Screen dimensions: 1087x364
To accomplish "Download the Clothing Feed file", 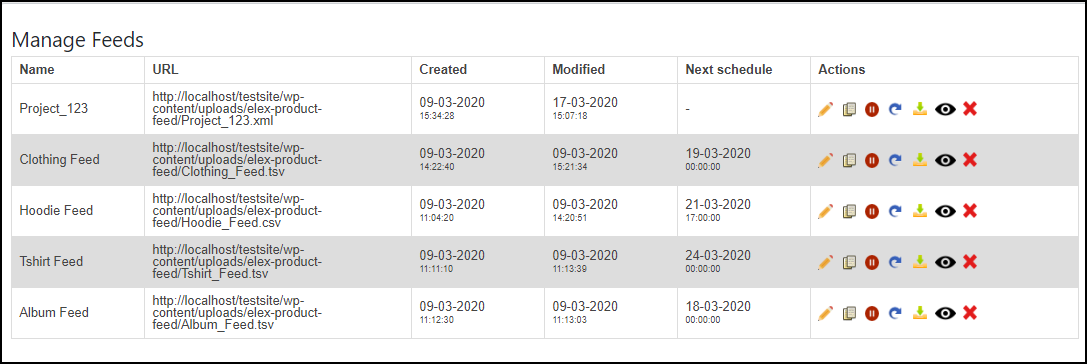I will pyautogui.click(x=919, y=160).
